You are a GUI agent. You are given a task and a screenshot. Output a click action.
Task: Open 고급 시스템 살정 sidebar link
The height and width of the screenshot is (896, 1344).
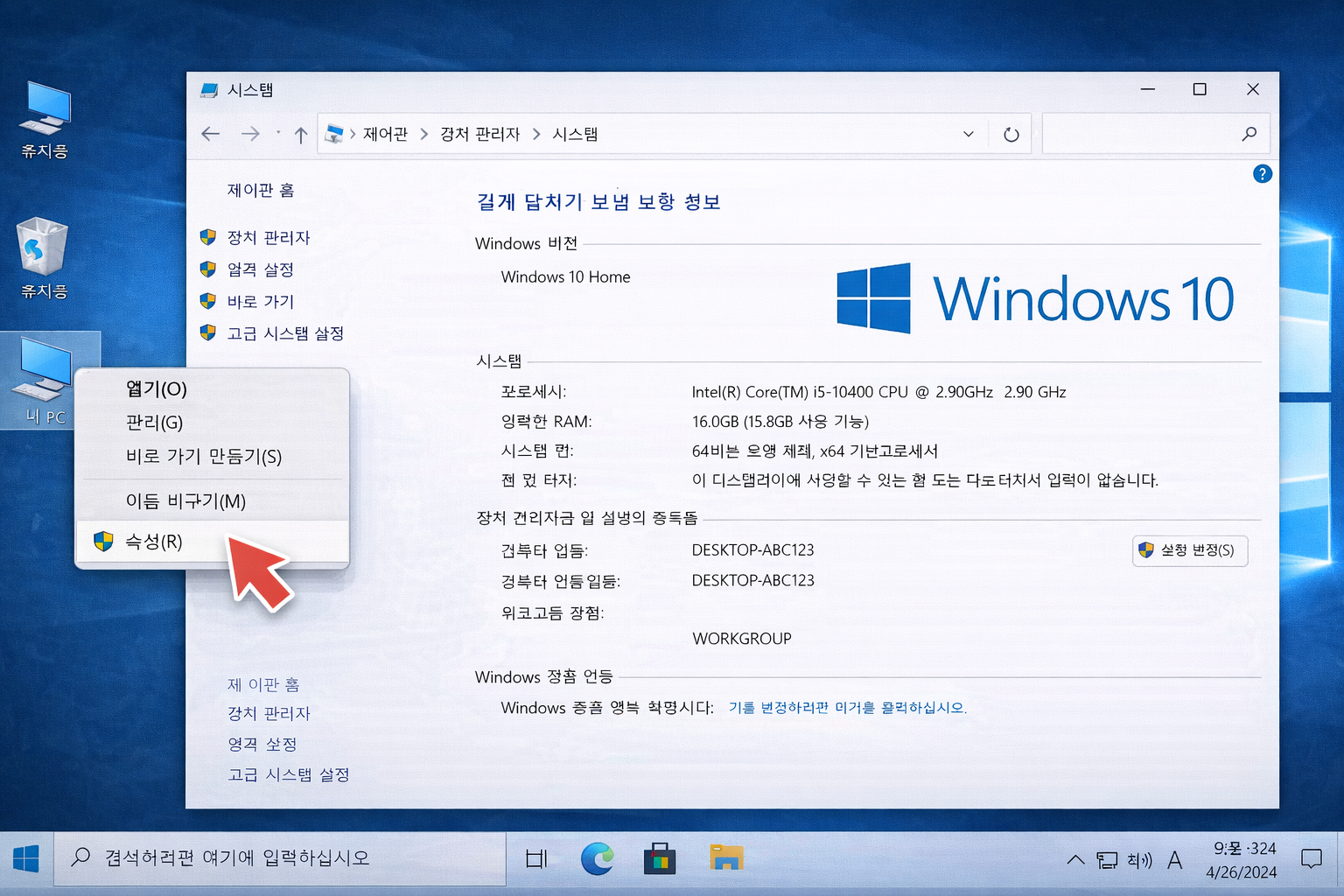point(285,333)
